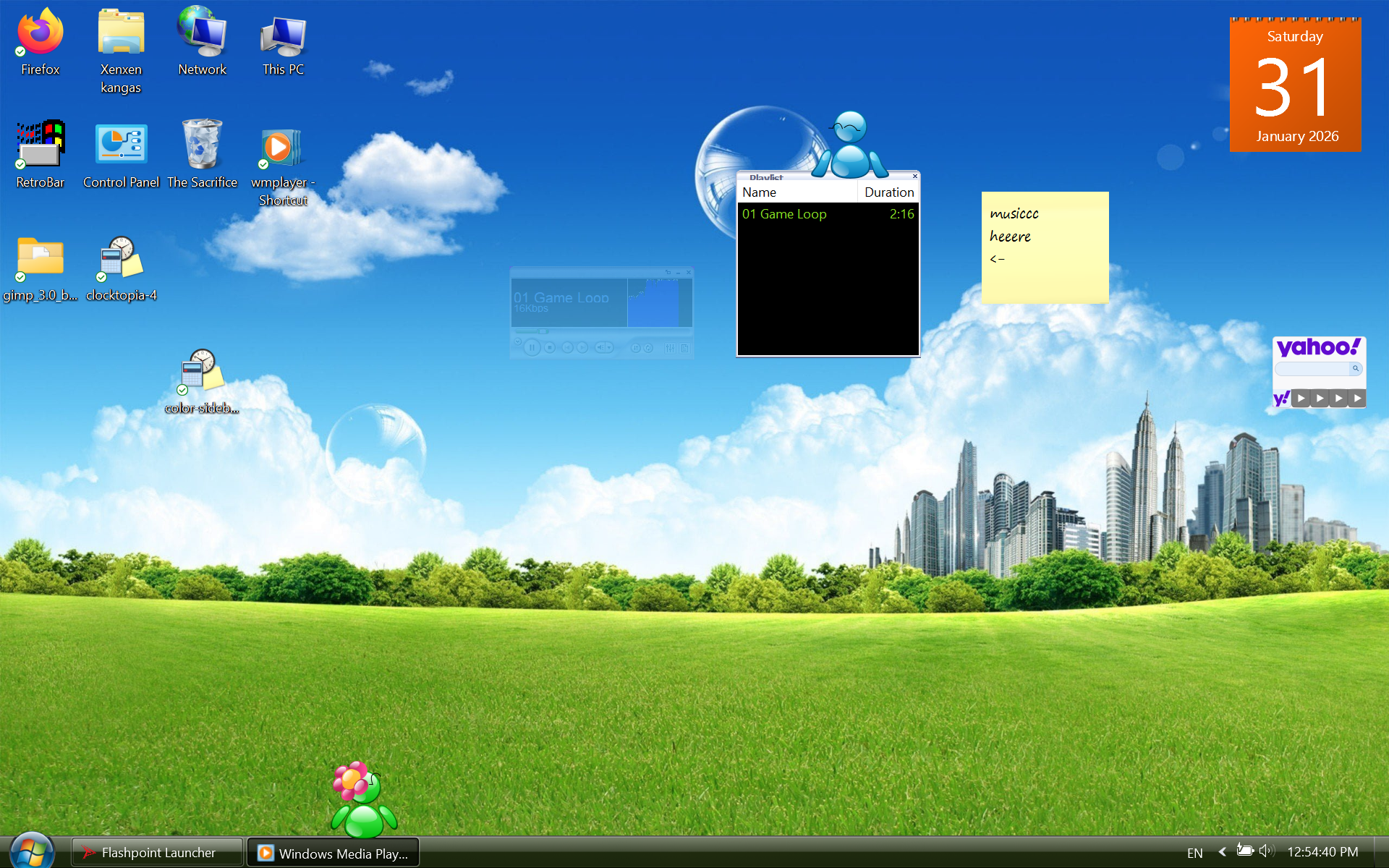This screenshot has width=1389, height=868.
Task: Select the 01 Game Loop playlist entry
Action: [784, 214]
